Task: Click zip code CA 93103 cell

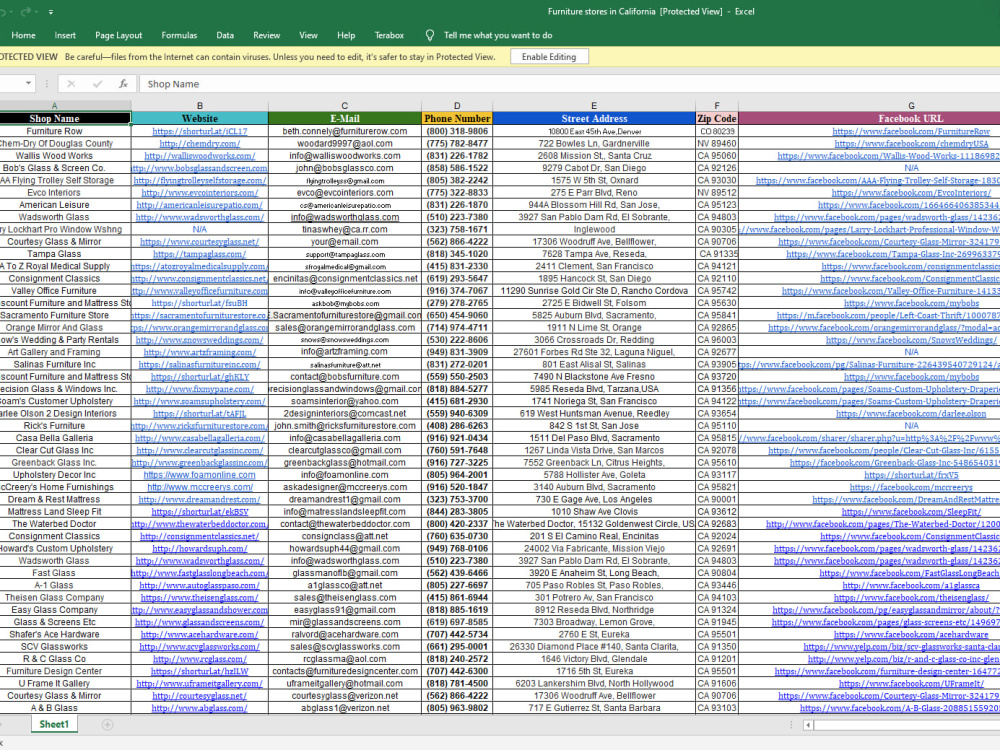Action: tap(717, 708)
